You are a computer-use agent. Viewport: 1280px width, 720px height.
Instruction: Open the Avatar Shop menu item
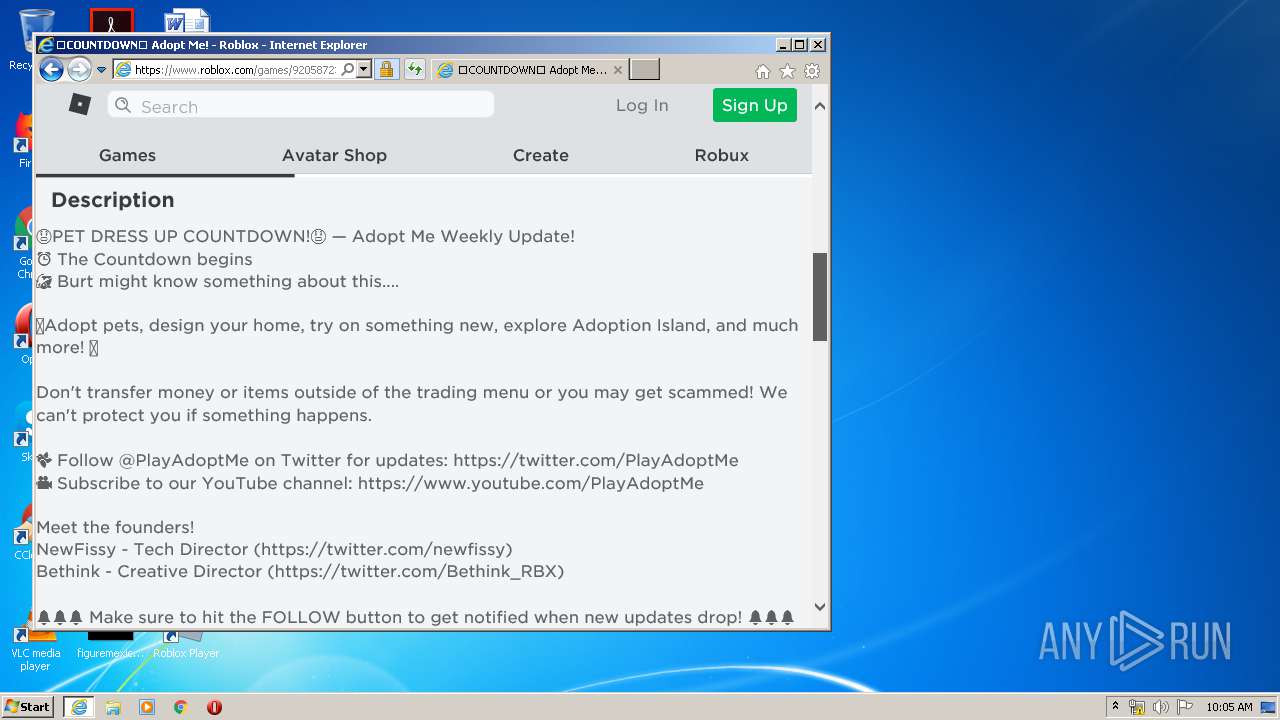point(334,155)
